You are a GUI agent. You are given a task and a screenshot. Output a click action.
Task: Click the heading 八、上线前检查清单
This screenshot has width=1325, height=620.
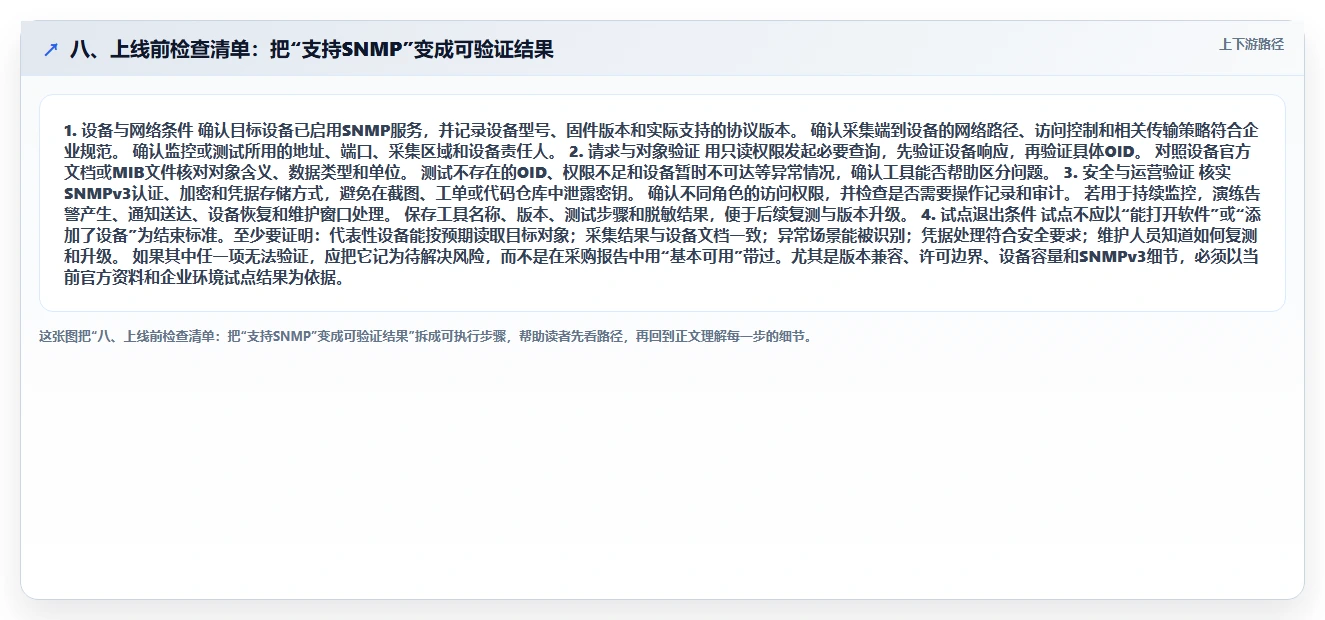[312, 50]
